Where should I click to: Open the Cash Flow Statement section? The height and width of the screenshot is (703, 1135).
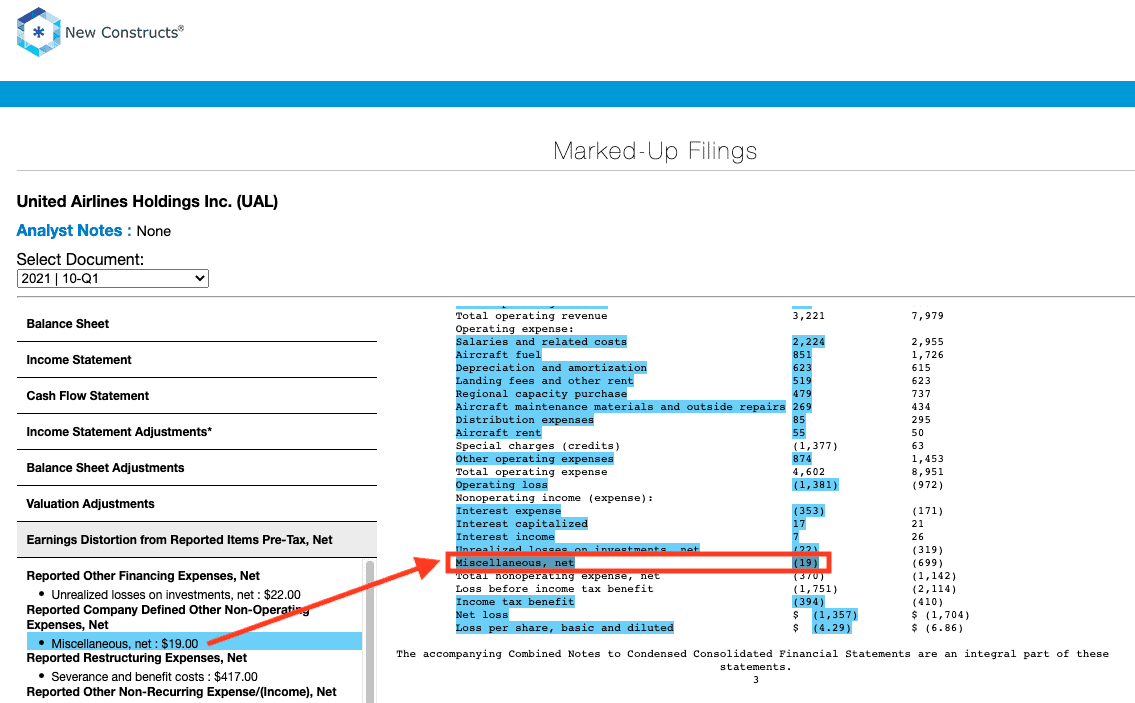197,396
